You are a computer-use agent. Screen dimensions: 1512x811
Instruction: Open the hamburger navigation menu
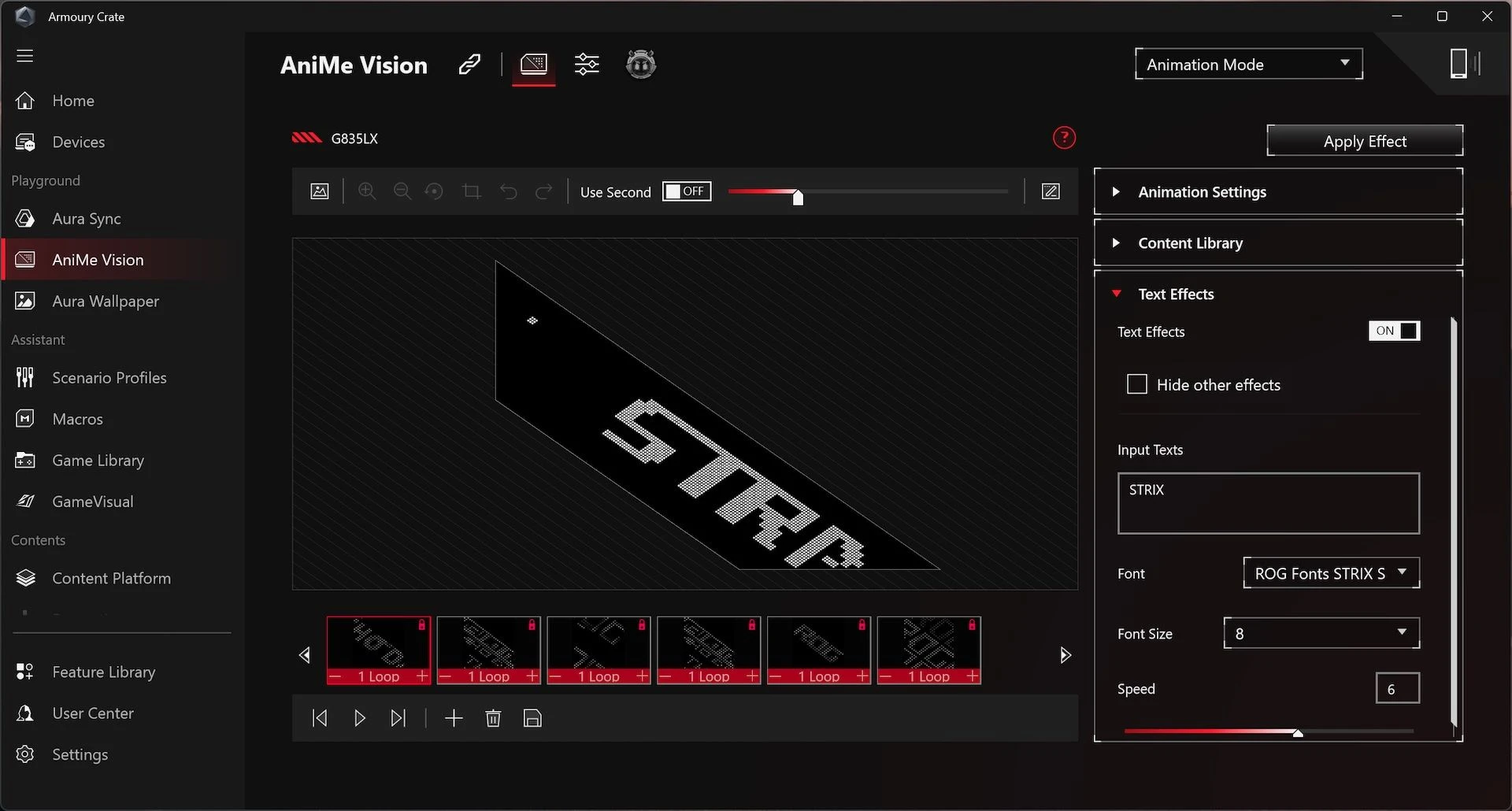pos(25,56)
